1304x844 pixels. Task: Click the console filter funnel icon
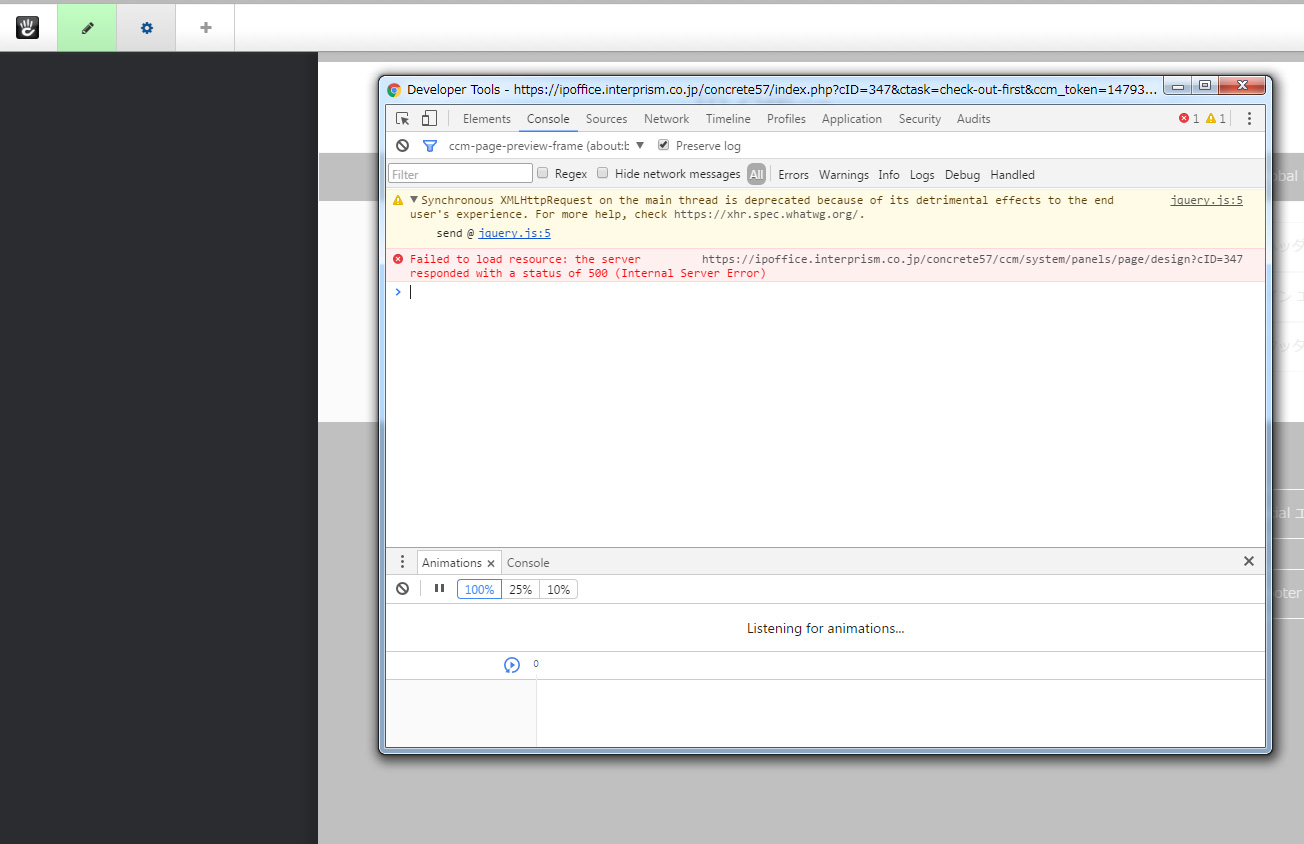430,146
